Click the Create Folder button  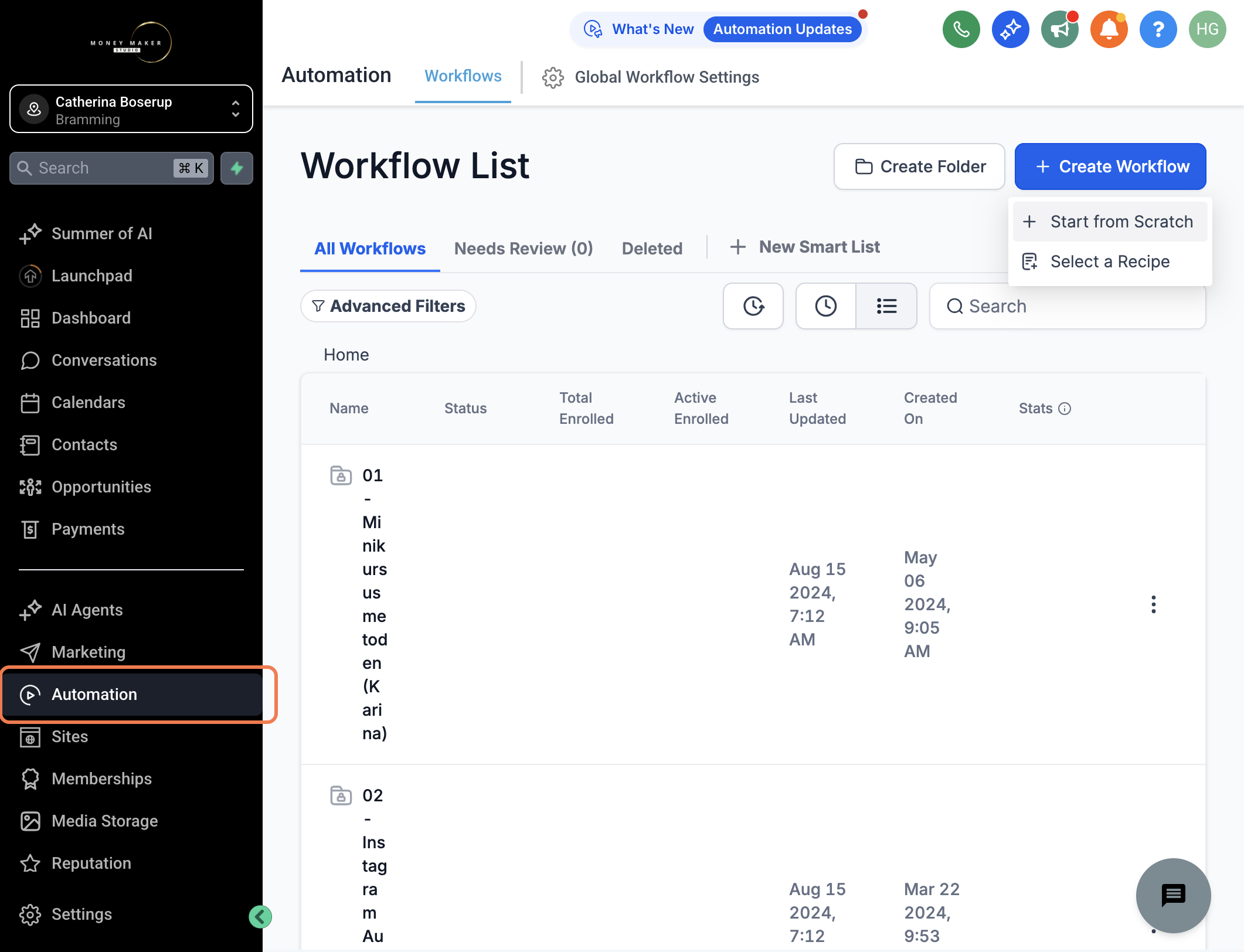pyautogui.click(x=919, y=166)
